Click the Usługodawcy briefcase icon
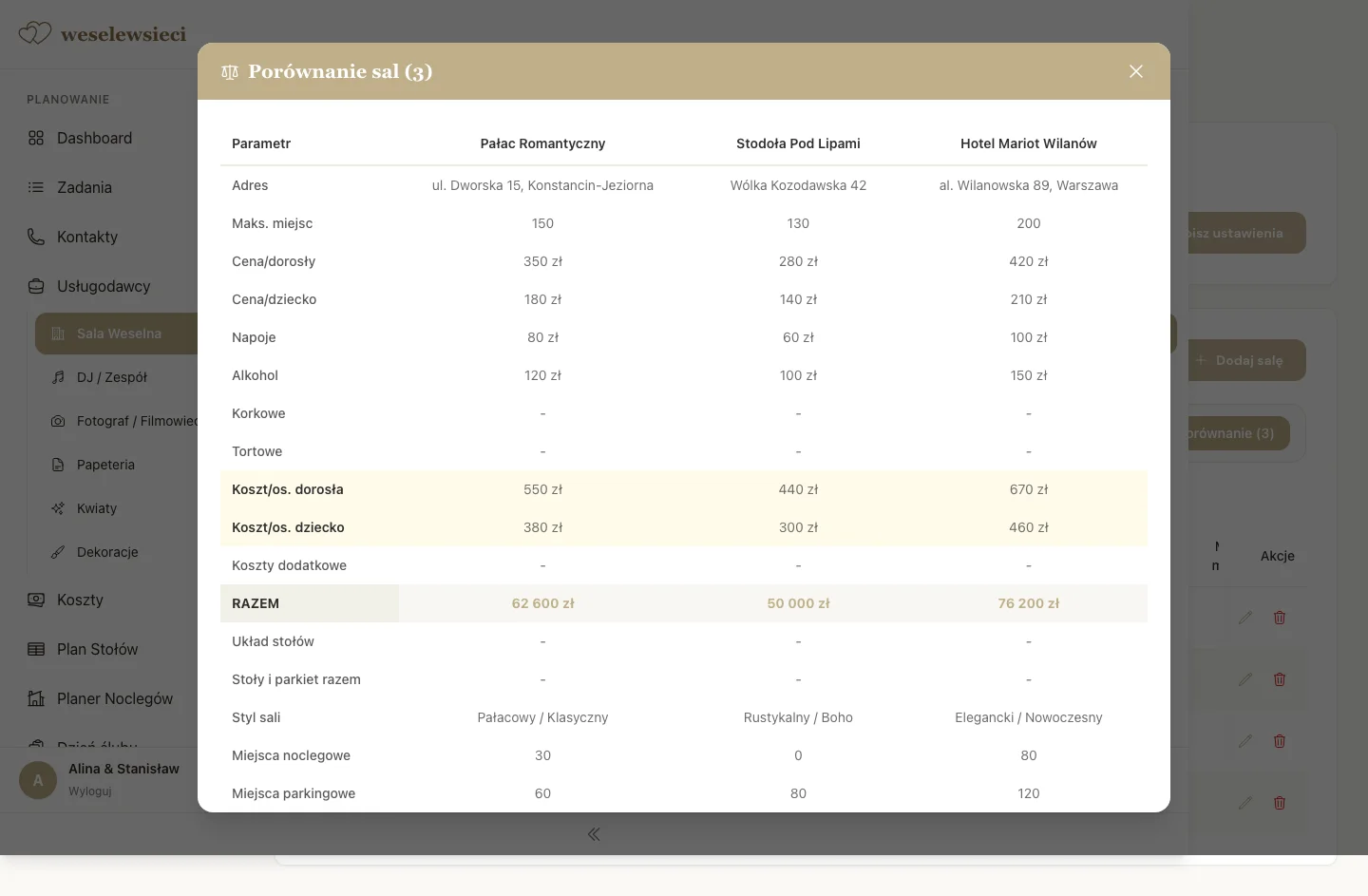The width and height of the screenshot is (1368, 896). (36, 286)
